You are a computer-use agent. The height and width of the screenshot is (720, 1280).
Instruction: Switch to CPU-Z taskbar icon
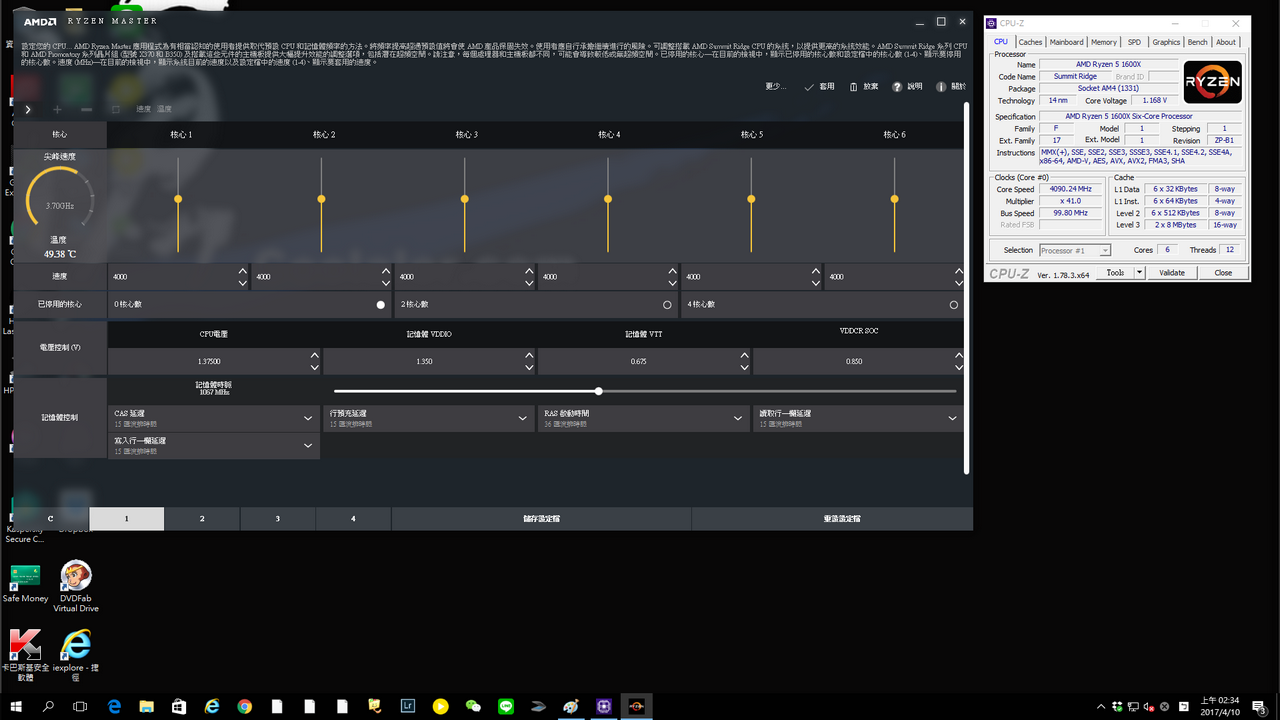point(604,706)
